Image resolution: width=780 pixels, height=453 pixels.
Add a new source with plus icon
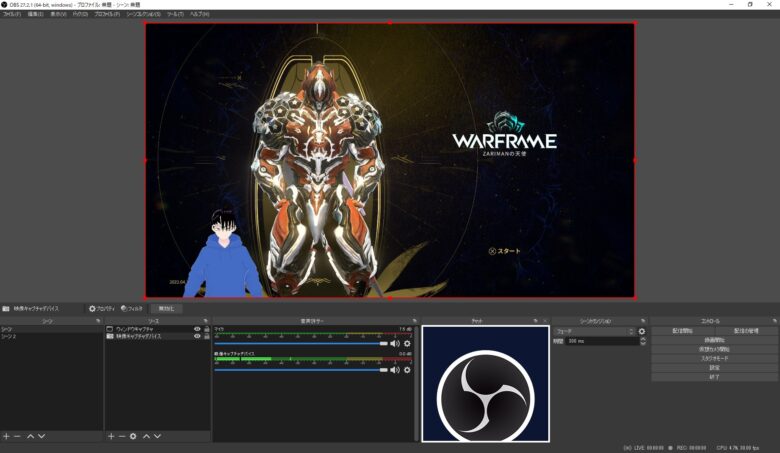click(111, 436)
